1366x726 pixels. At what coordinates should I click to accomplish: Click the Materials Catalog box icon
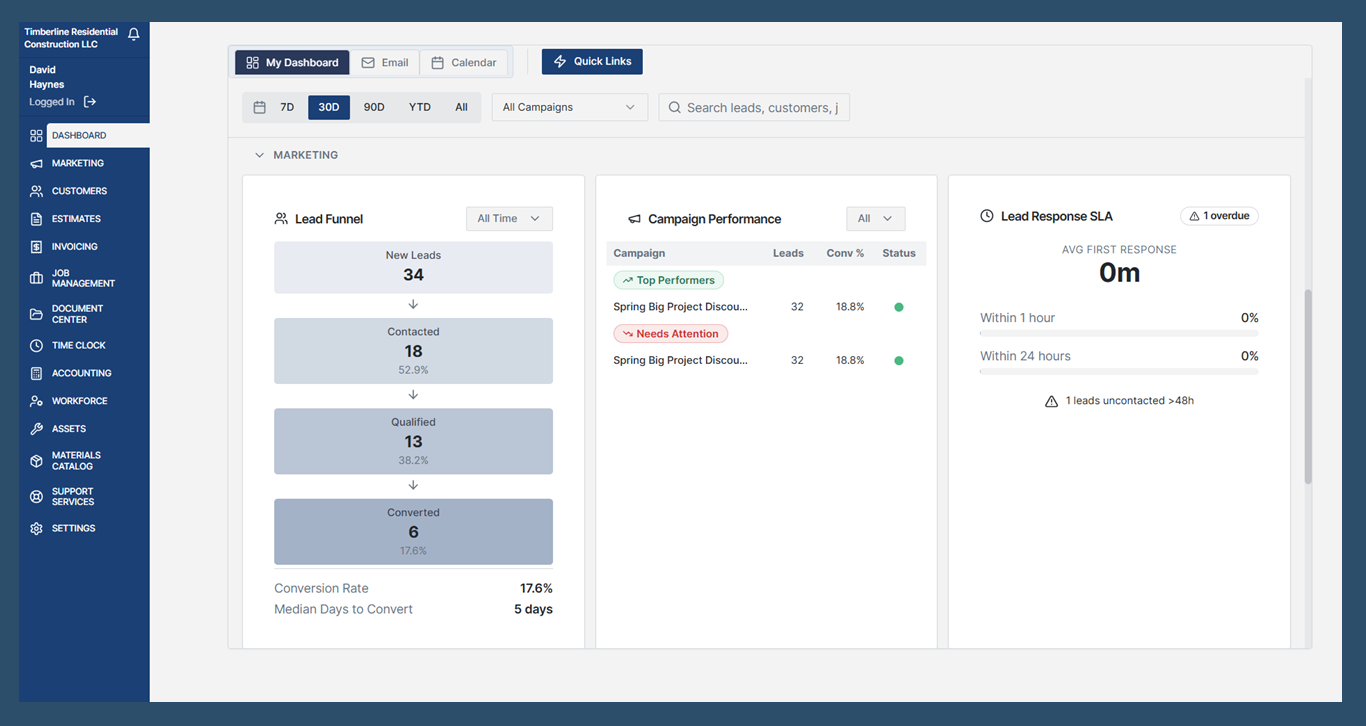tap(36, 461)
